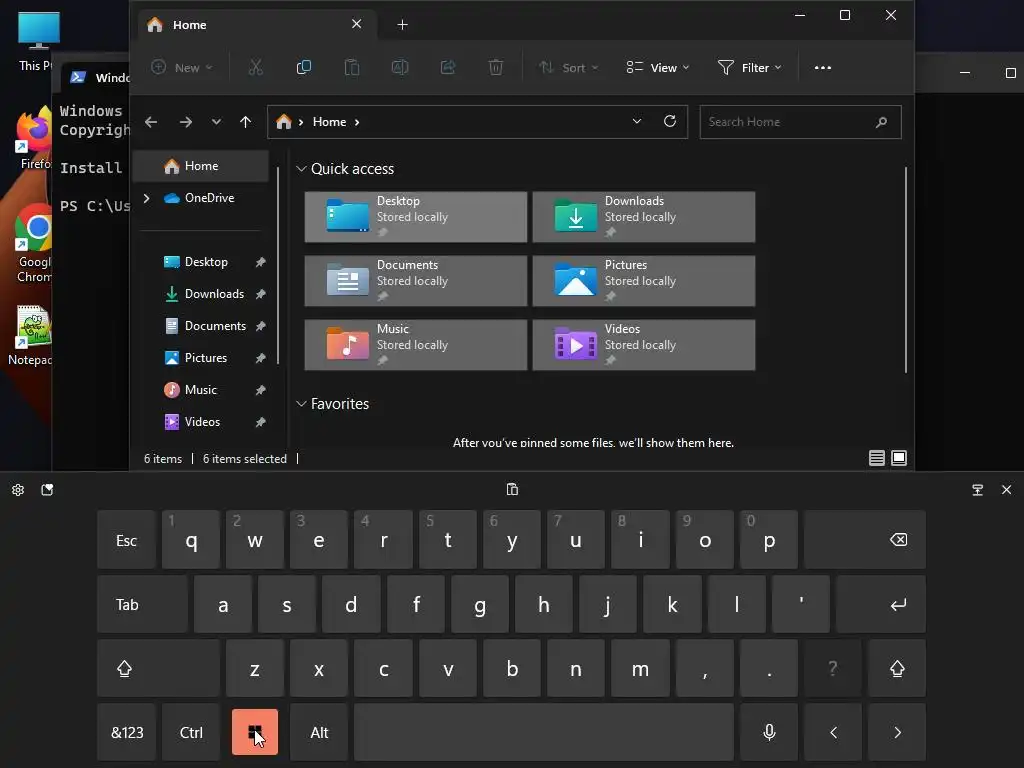1024x768 pixels.
Task: Unpin Music in navigation pane
Action: 261,390
